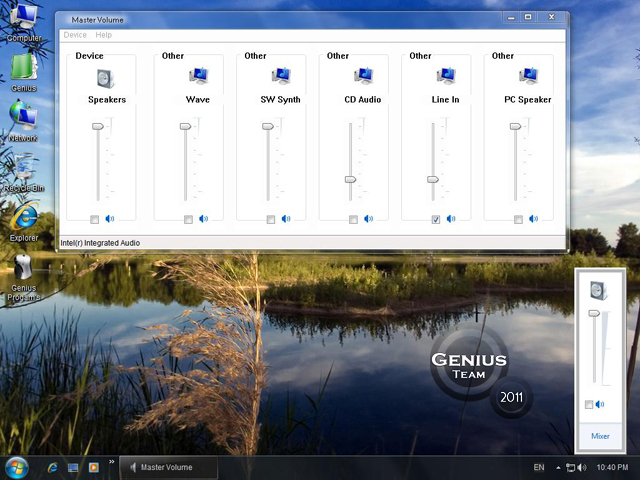
Task: Open the Mixer link in the volume popup
Action: [600, 436]
